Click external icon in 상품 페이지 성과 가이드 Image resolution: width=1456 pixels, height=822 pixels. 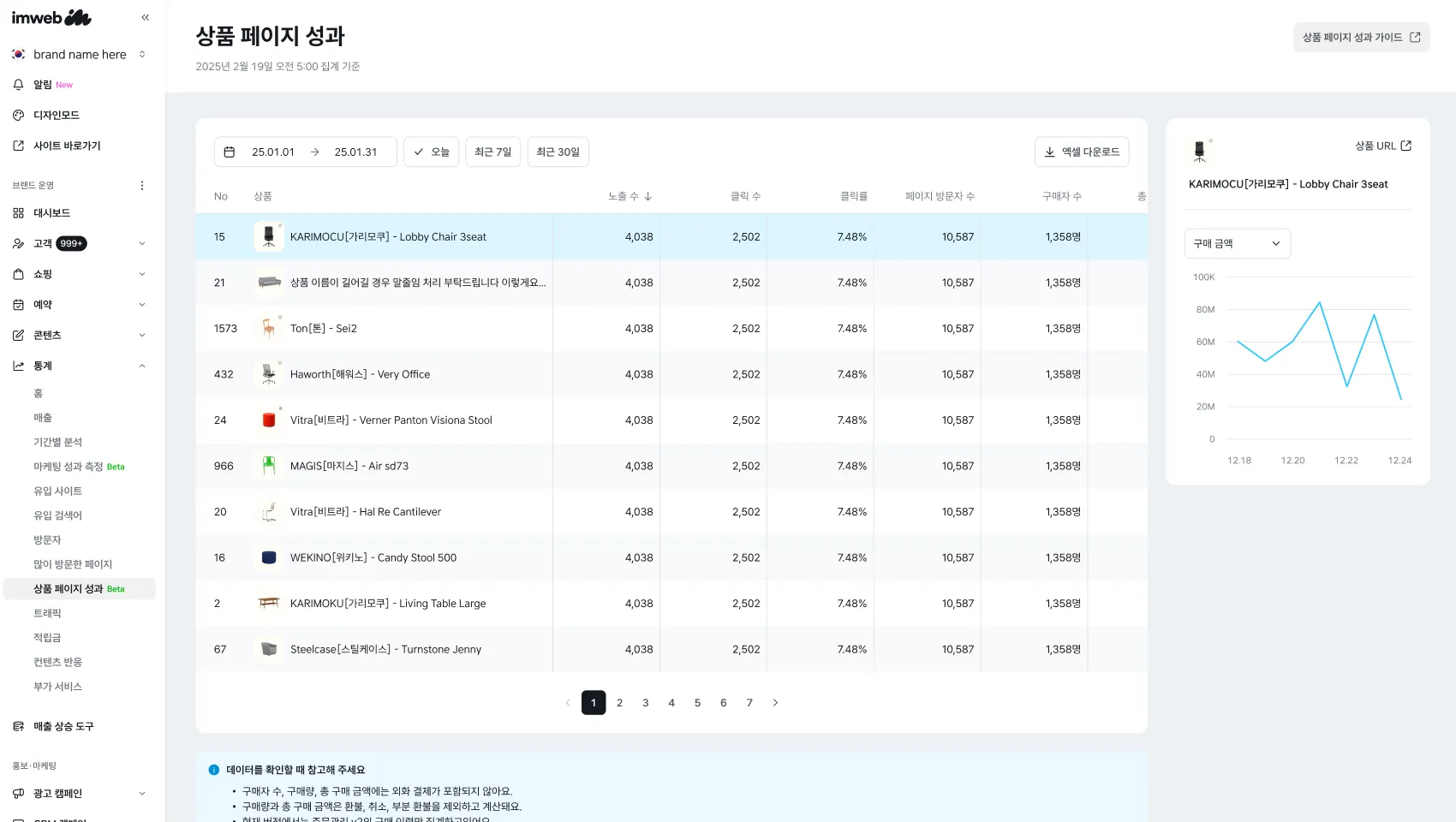click(x=1415, y=37)
